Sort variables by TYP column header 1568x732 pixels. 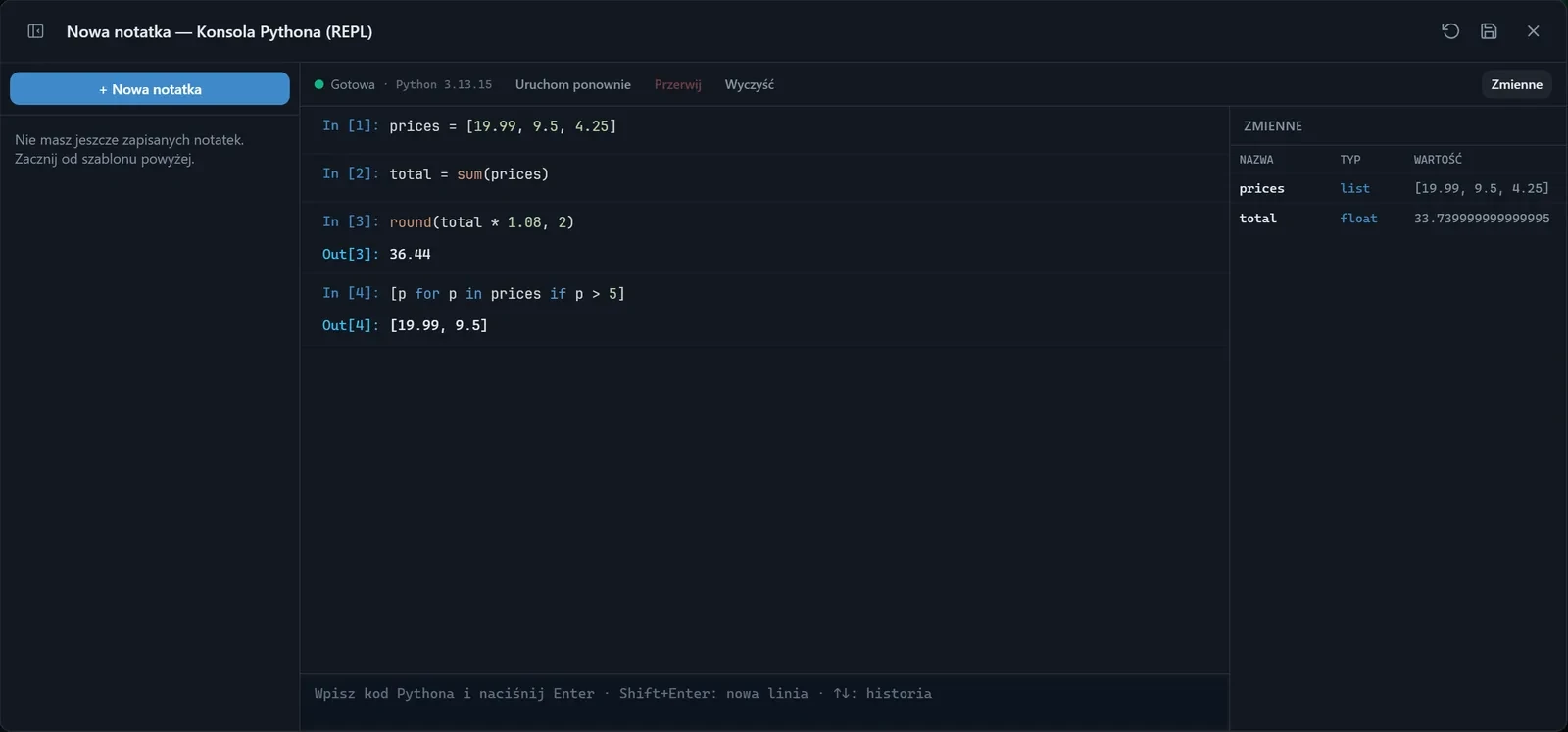point(1350,159)
